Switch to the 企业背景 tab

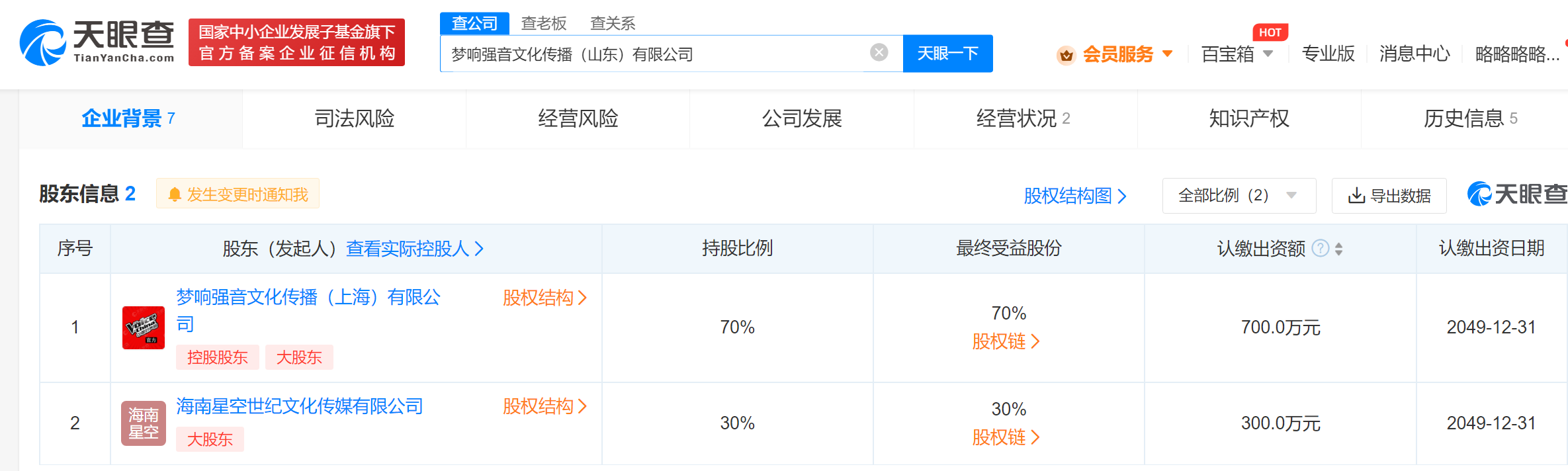pyautogui.click(x=130, y=118)
